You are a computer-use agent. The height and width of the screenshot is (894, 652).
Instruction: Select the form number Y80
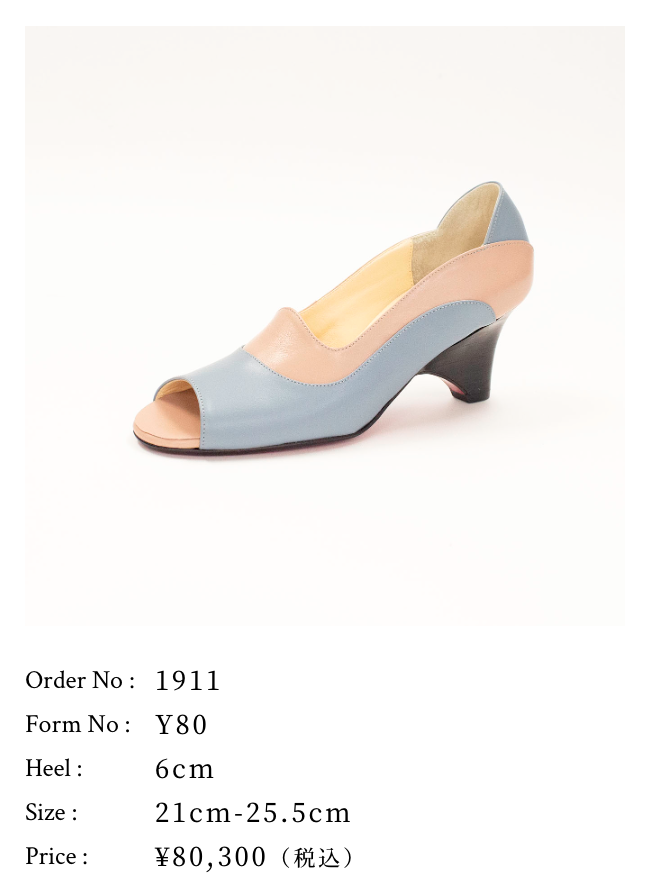click(181, 725)
